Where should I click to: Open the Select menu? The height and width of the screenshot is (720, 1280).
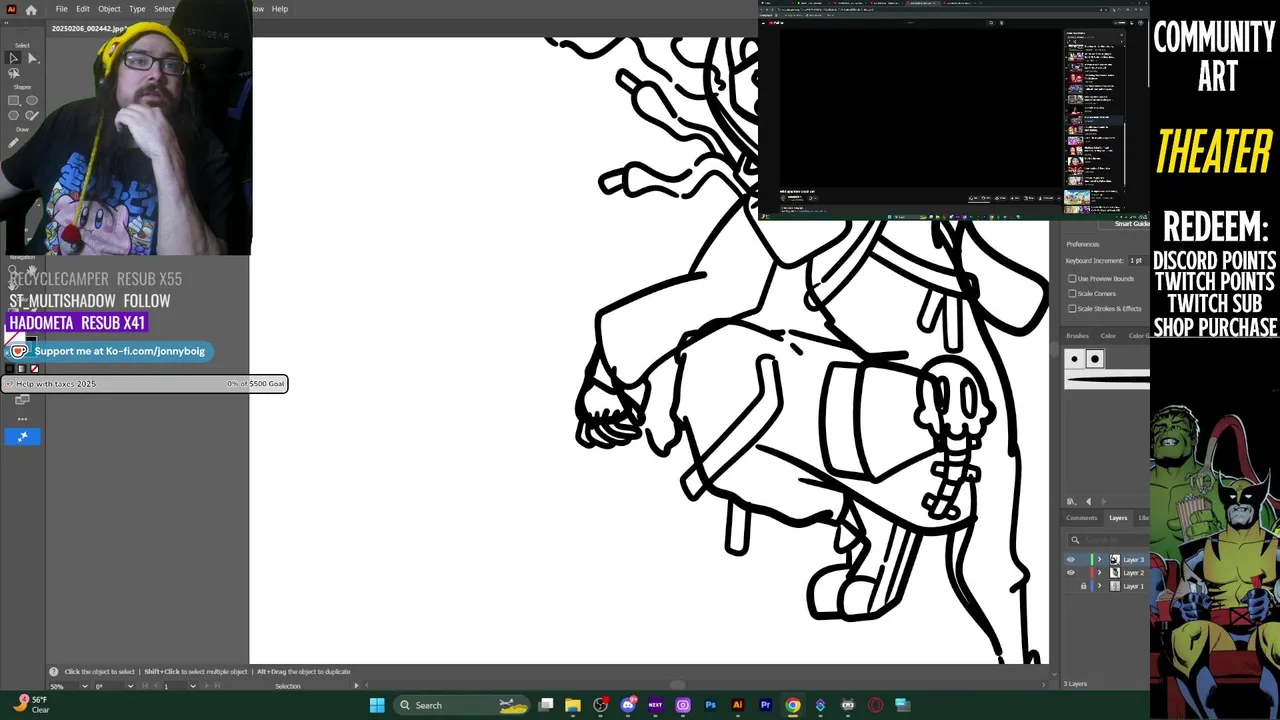click(164, 9)
